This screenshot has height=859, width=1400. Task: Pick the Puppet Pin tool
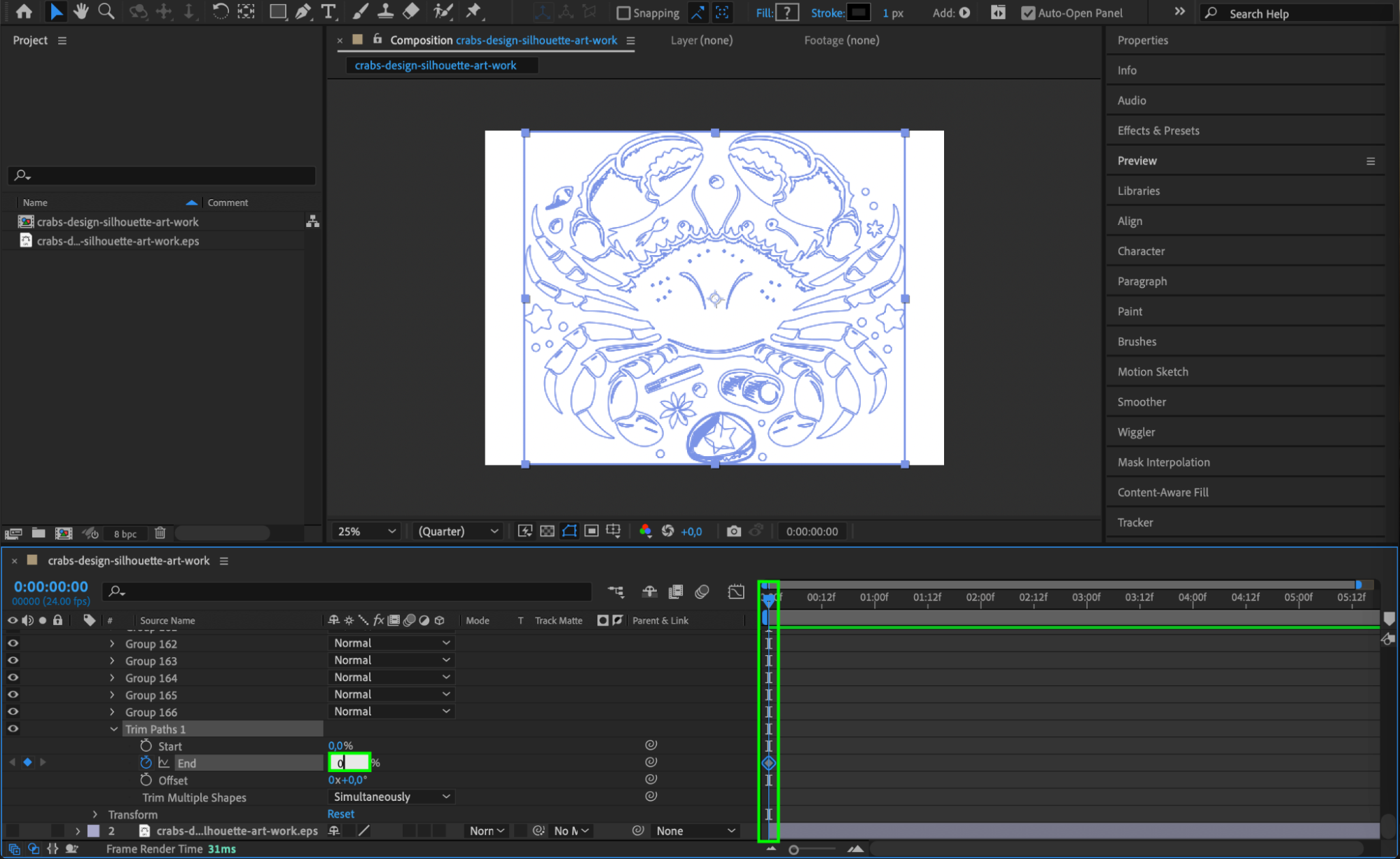474,12
